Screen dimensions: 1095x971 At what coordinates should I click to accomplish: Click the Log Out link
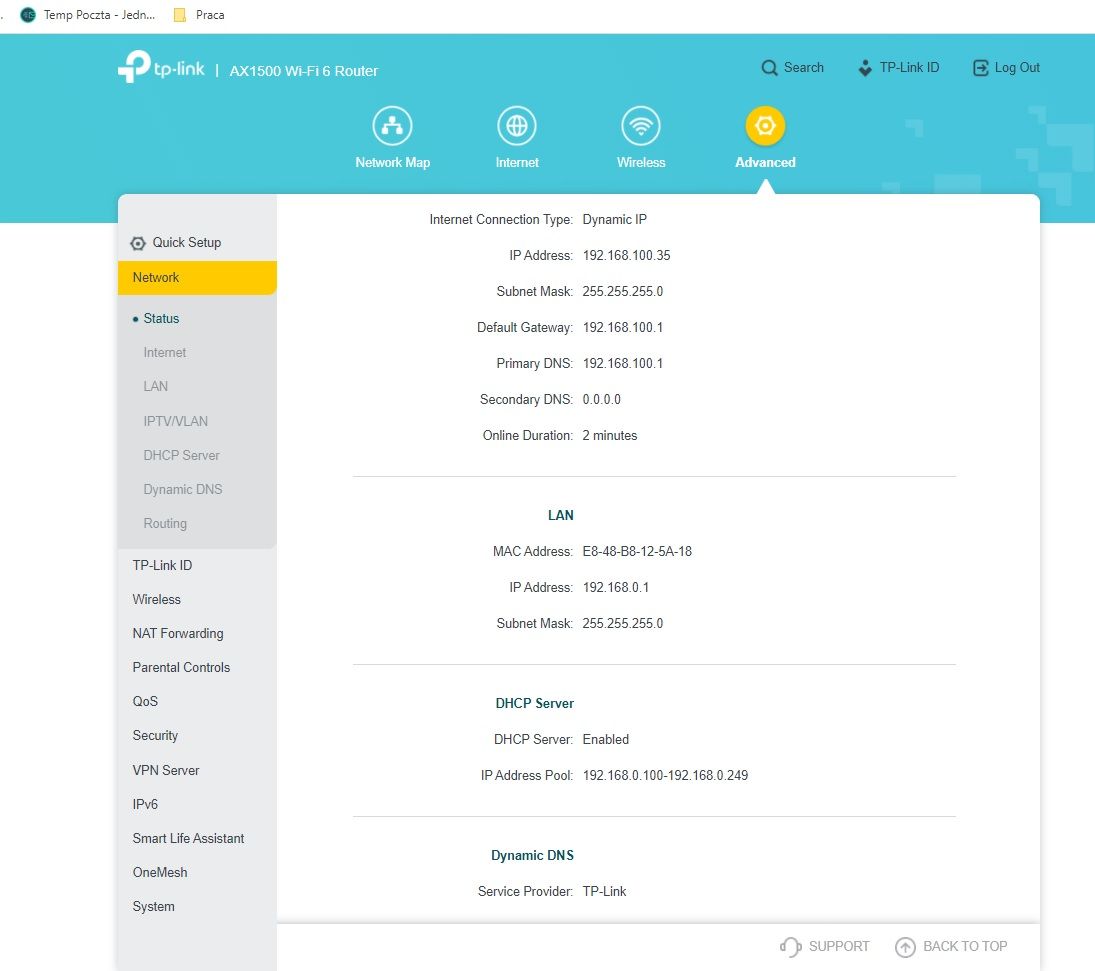pos(1017,68)
